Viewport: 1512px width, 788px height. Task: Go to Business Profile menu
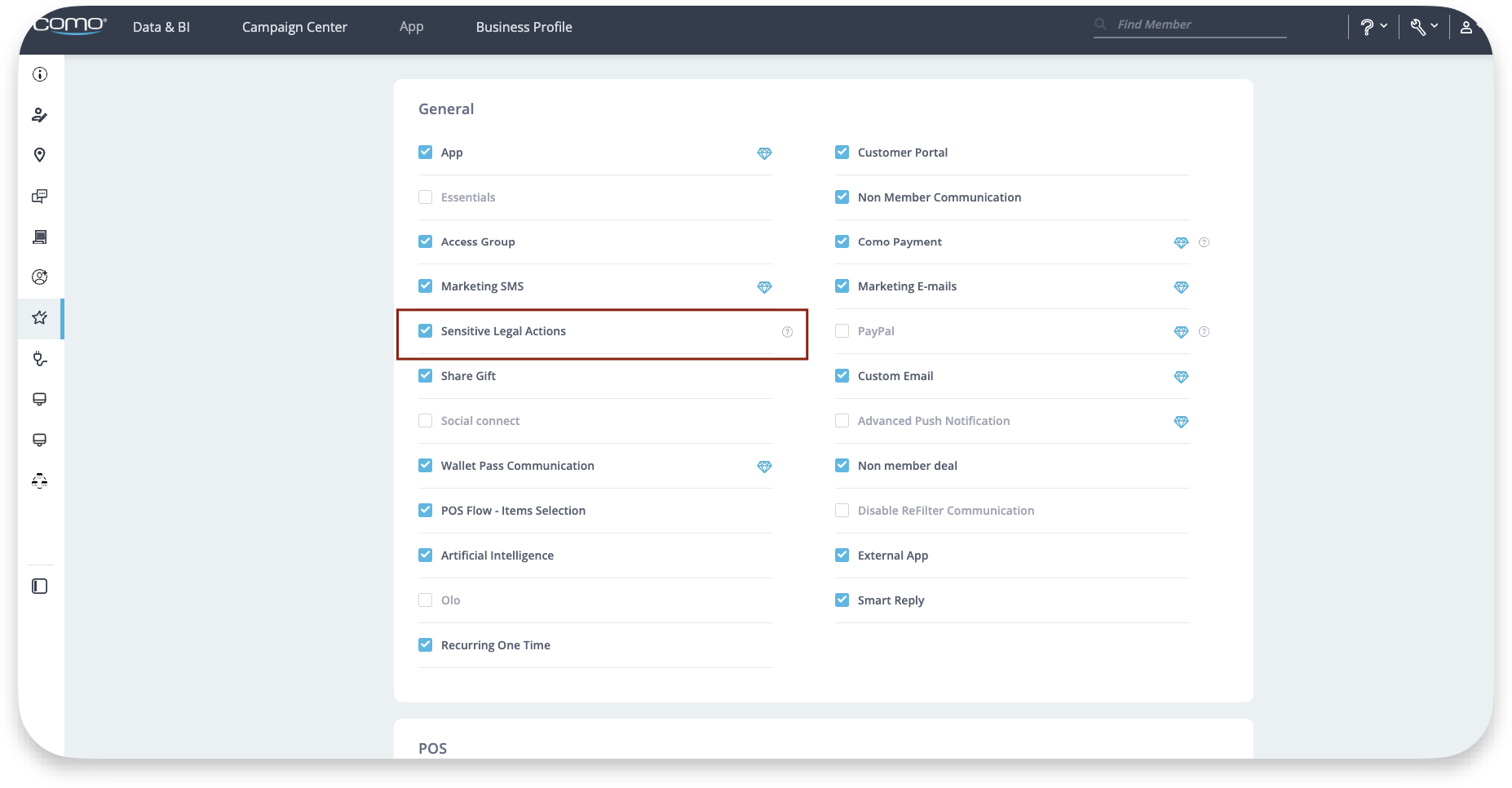tap(524, 27)
